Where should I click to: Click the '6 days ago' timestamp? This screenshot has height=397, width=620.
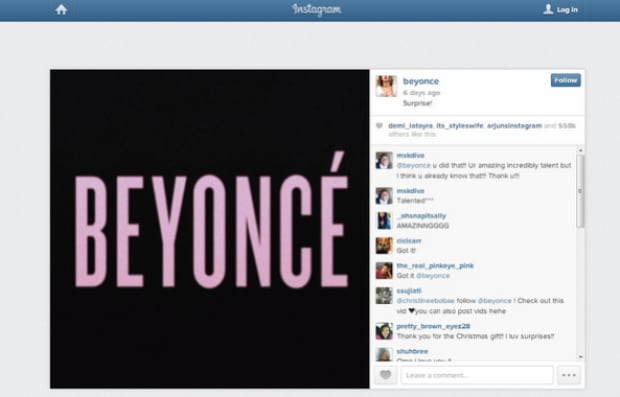pyautogui.click(x=421, y=93)
